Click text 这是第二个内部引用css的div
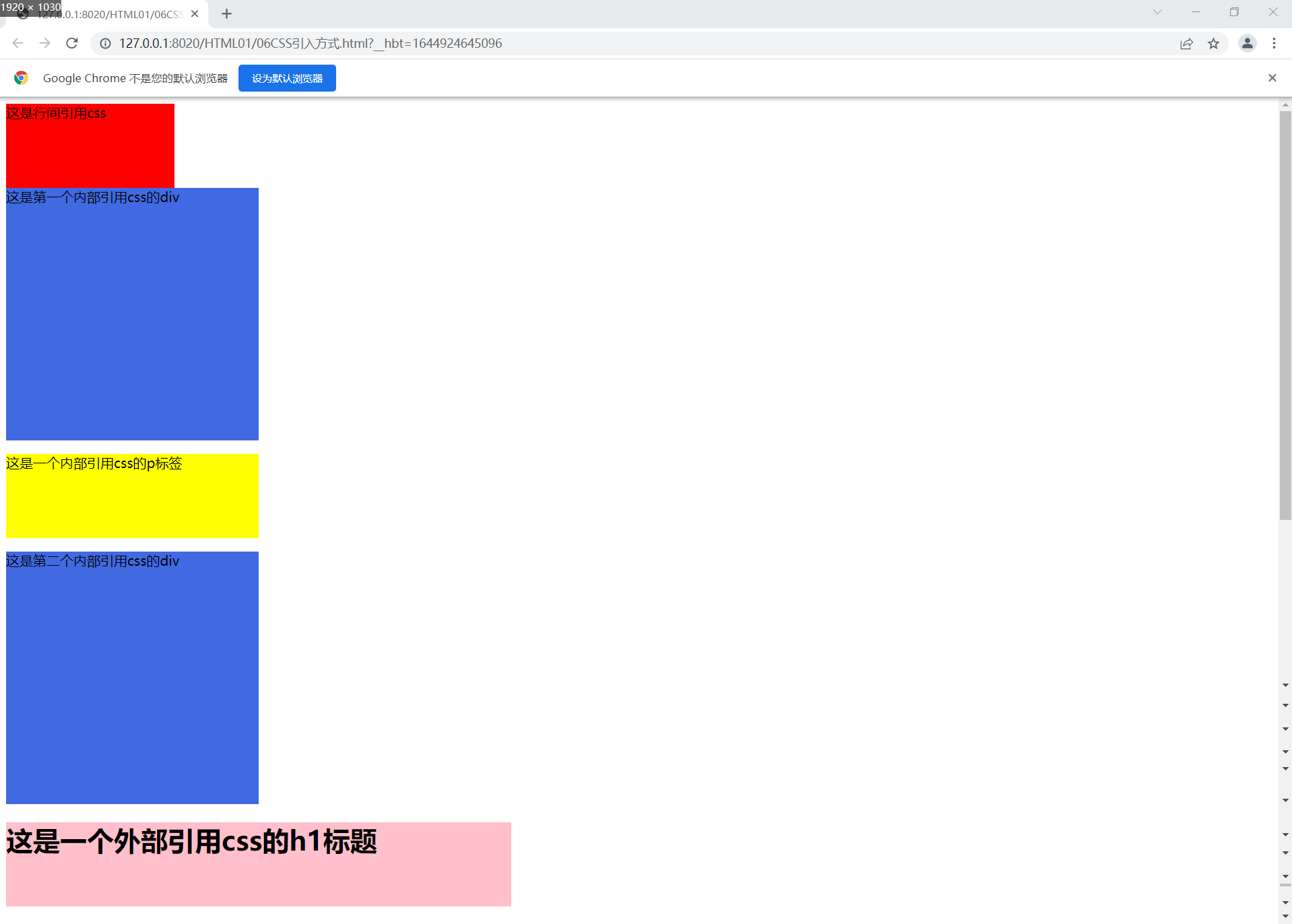 coord(92,561)
